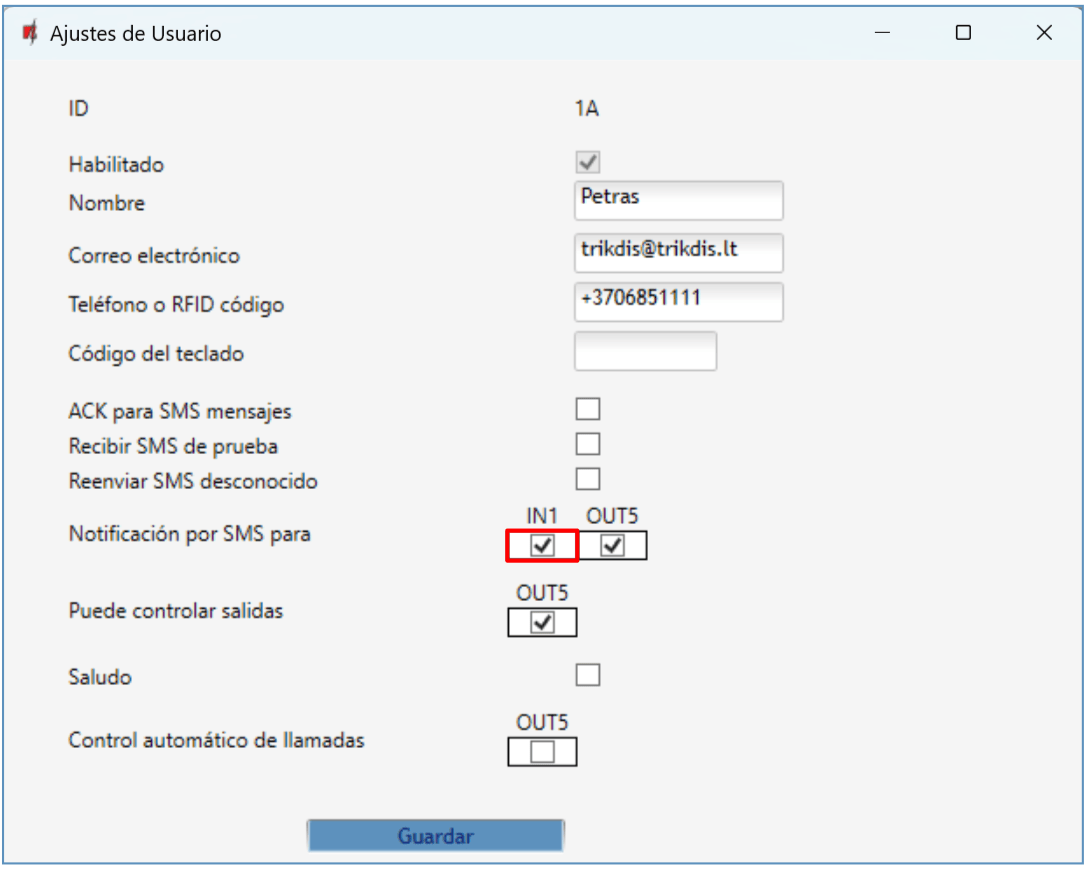Screen dimensions: 1086x872
Task: Check OUT5 for Control automático de llamadas
Action: (542, 752)
